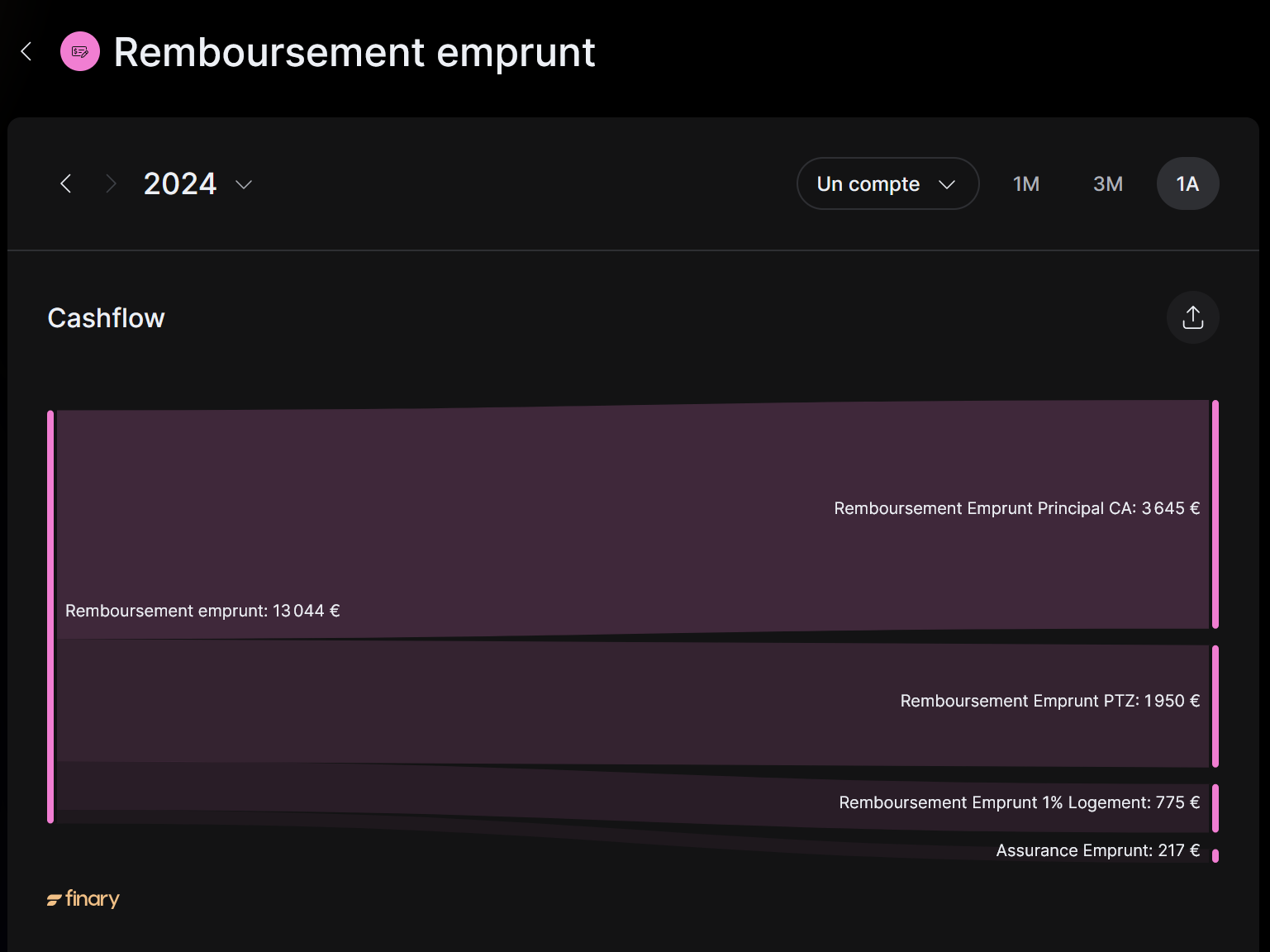The image size is (1270, 952).
Task: Click the pink Assurance Emprunt node marker
Action: [1215, 855]
